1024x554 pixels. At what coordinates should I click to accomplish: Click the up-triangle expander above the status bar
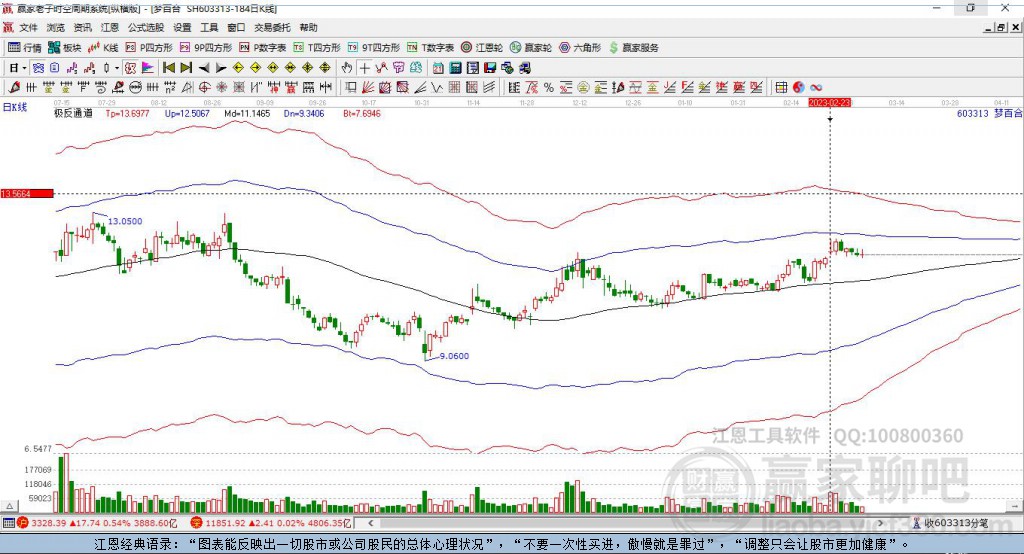tap(9, 506)
